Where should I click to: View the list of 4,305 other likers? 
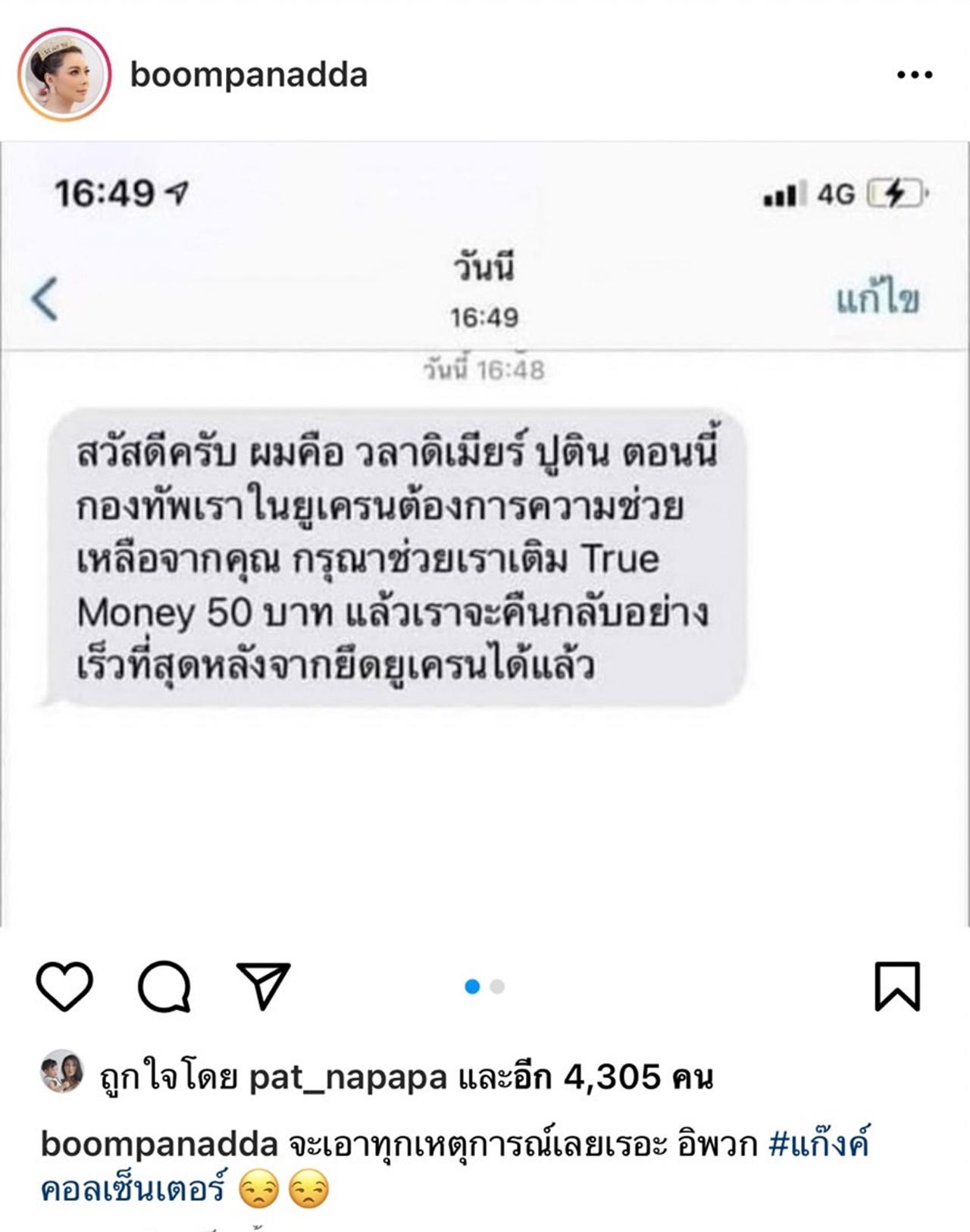[586, 1076]
